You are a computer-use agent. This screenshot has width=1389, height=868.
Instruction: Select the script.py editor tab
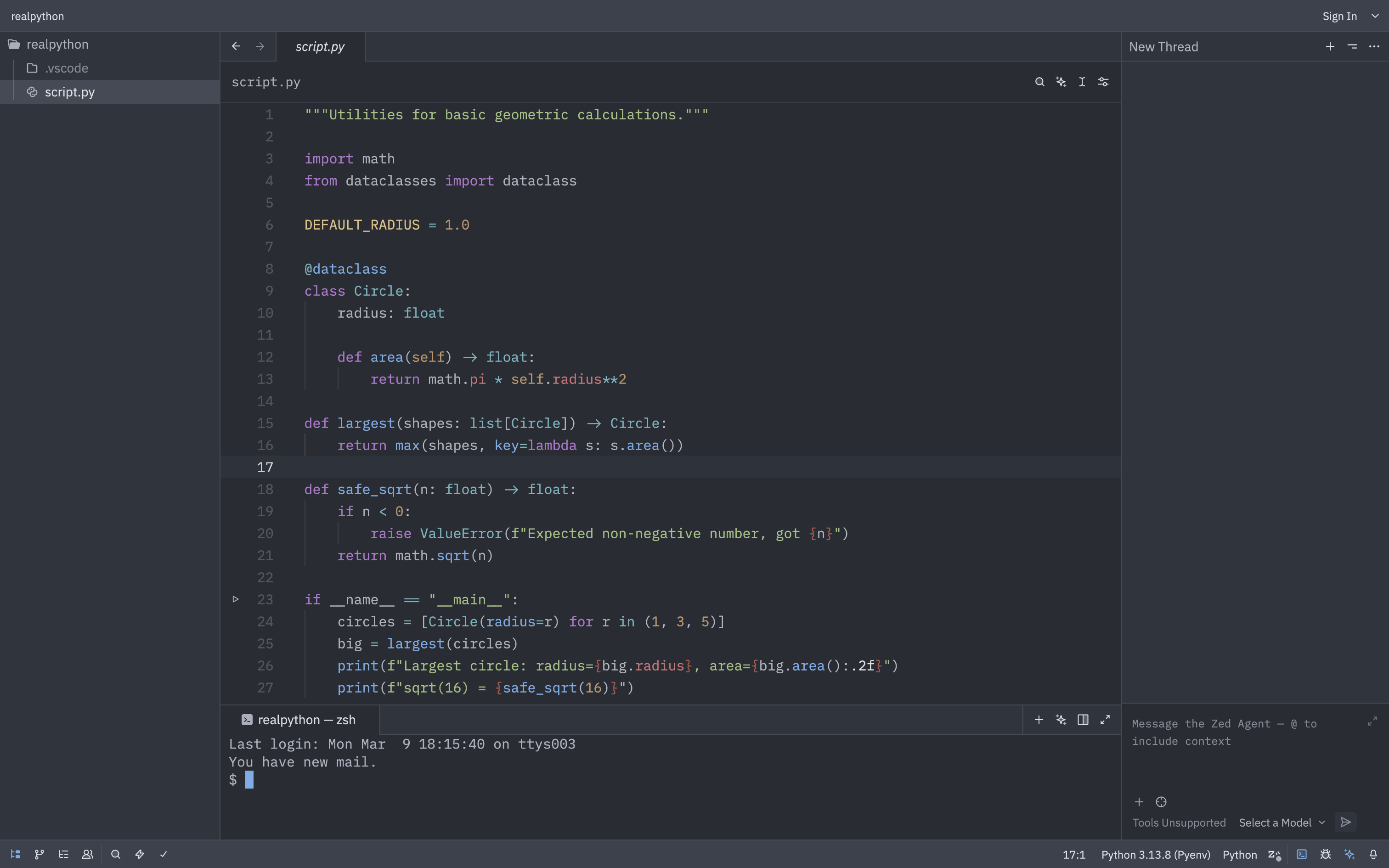point(320,46)
